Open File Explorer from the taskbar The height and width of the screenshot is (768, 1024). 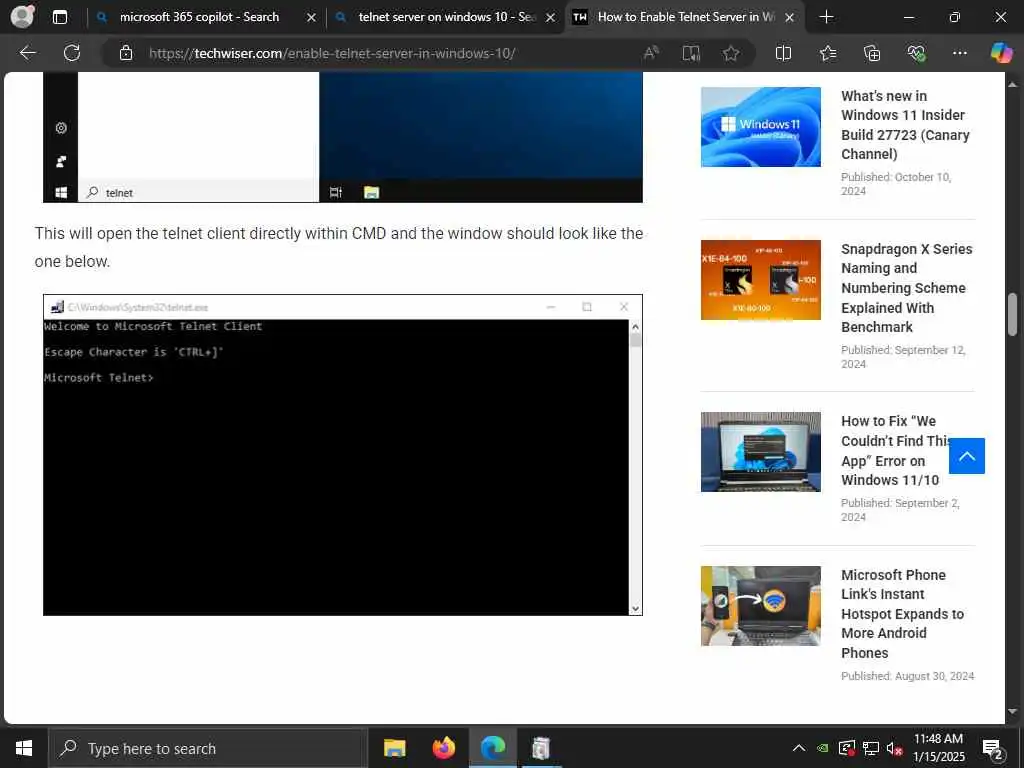coord(394,748)
